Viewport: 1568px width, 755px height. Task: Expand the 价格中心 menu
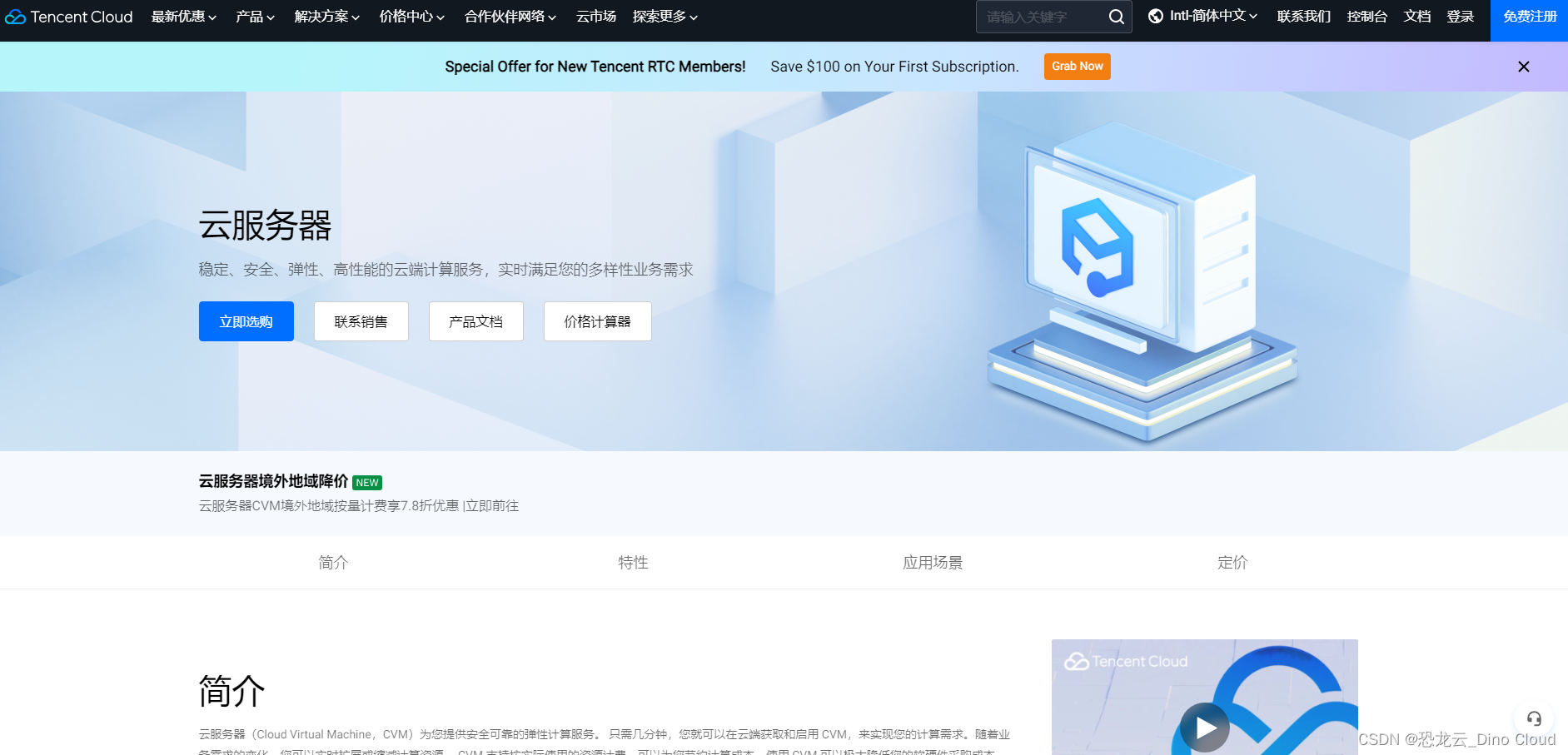[x=412, y=17]
